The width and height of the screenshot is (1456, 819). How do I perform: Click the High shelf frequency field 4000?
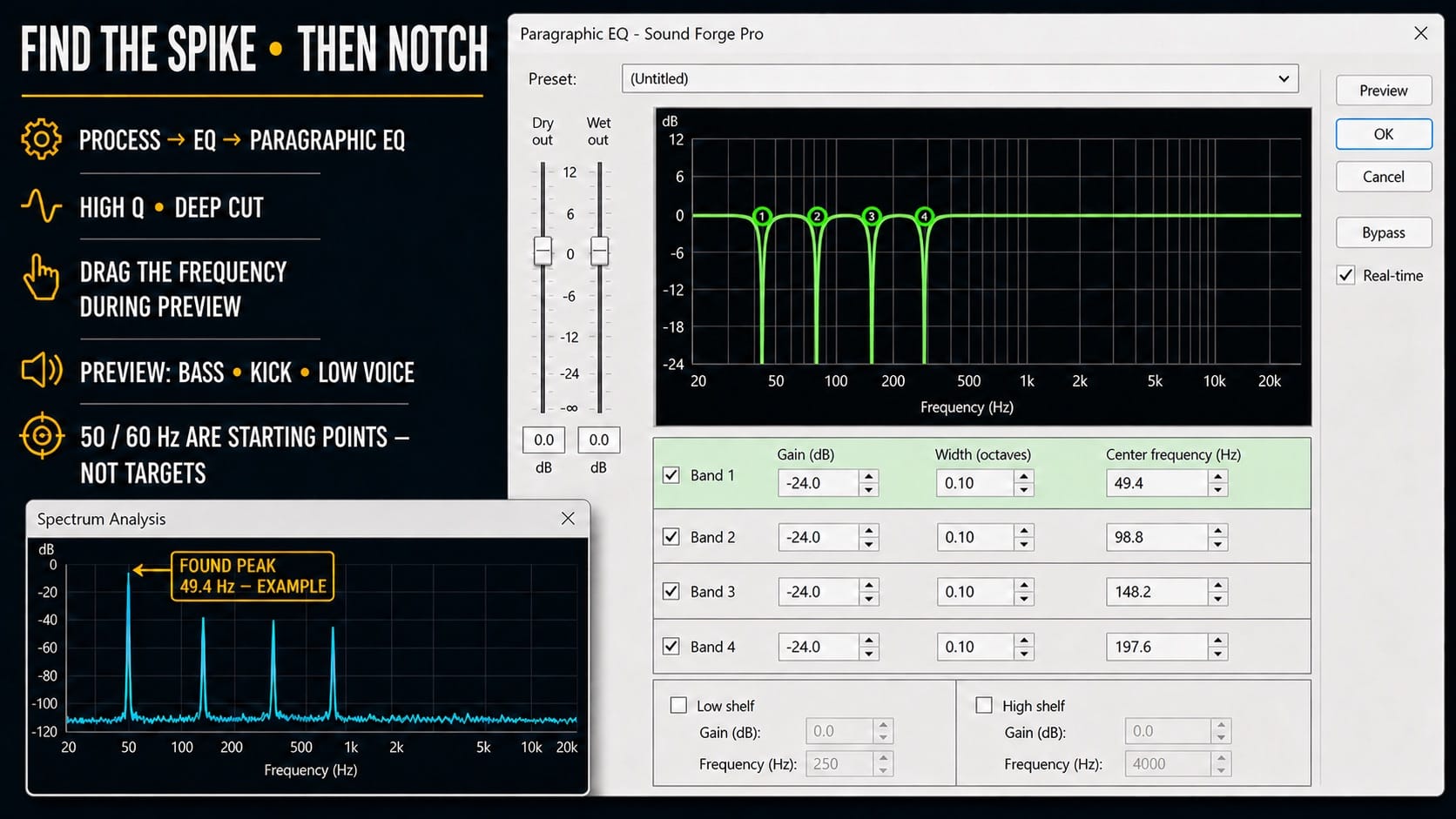point(1168,763)
